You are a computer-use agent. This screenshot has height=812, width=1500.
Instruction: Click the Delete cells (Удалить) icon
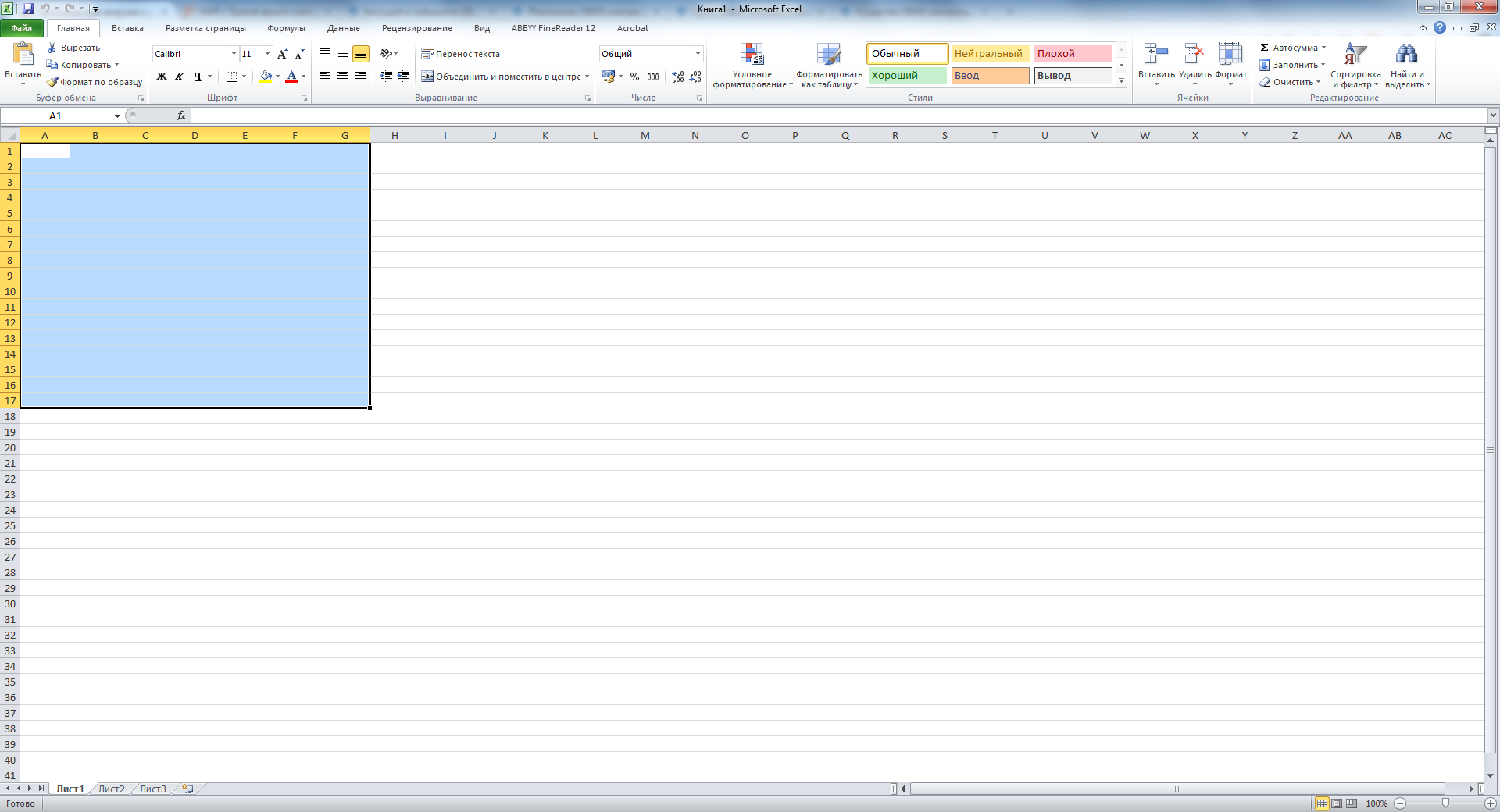[1195, 54]
